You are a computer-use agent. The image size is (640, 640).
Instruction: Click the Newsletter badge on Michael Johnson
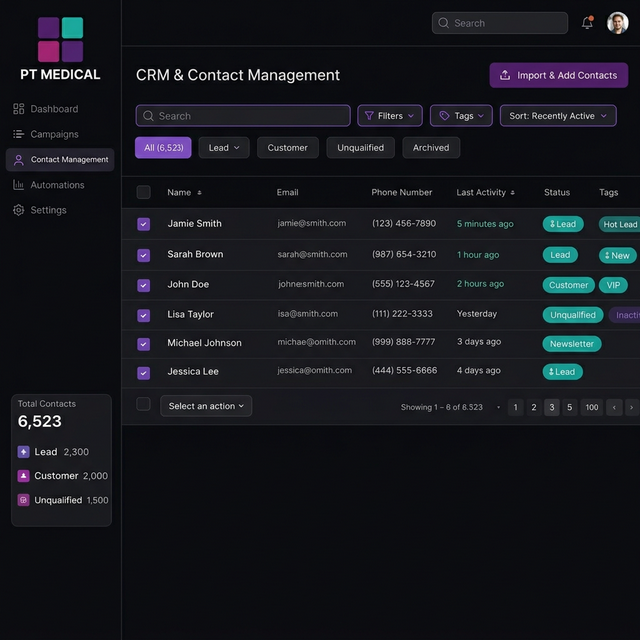point(571,344)
